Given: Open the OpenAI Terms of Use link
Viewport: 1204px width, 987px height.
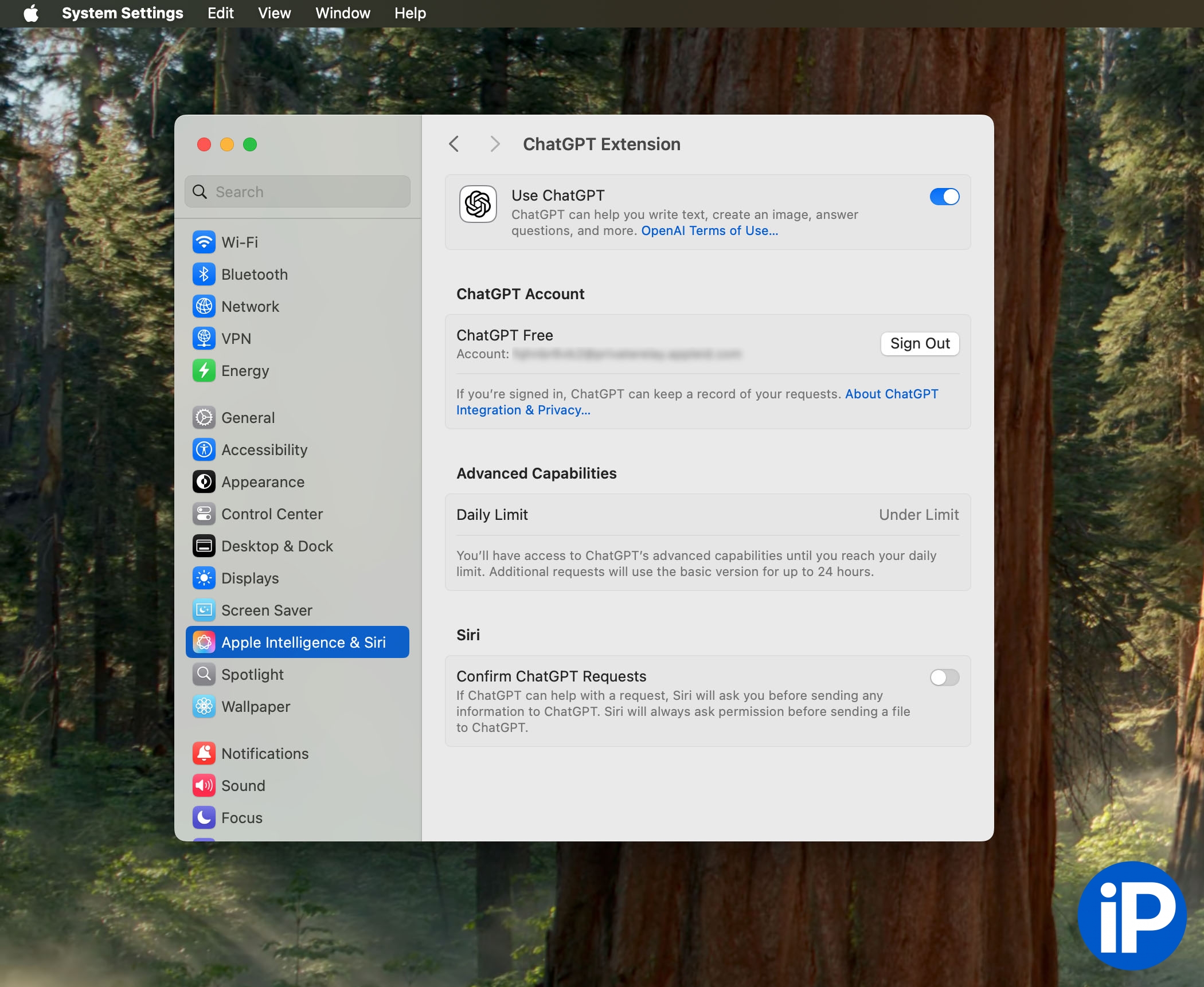Looking at the screenshot, I should point(709,230).
